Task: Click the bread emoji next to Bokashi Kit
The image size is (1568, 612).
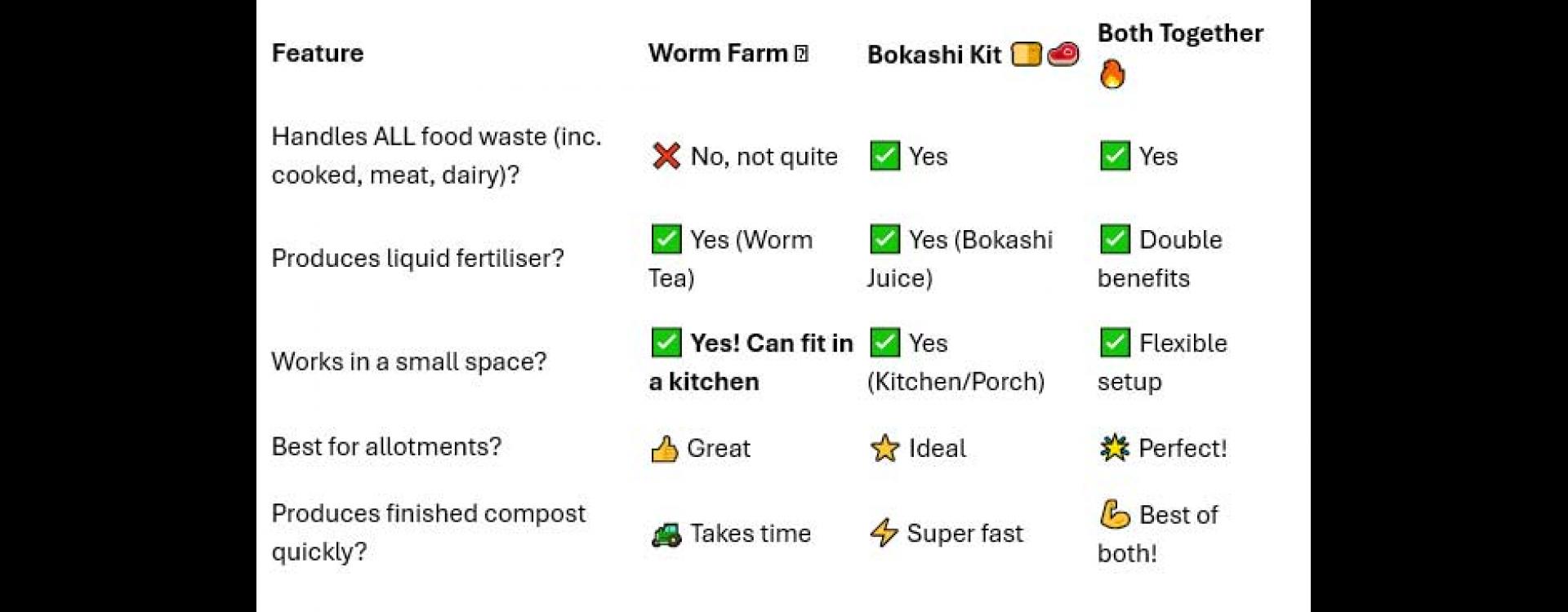Action: point(1027,54)
